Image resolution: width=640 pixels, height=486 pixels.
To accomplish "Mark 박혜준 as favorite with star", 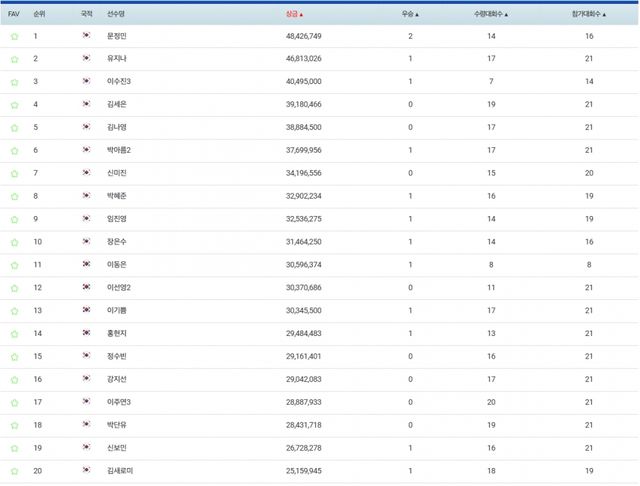I will point(14,197).
